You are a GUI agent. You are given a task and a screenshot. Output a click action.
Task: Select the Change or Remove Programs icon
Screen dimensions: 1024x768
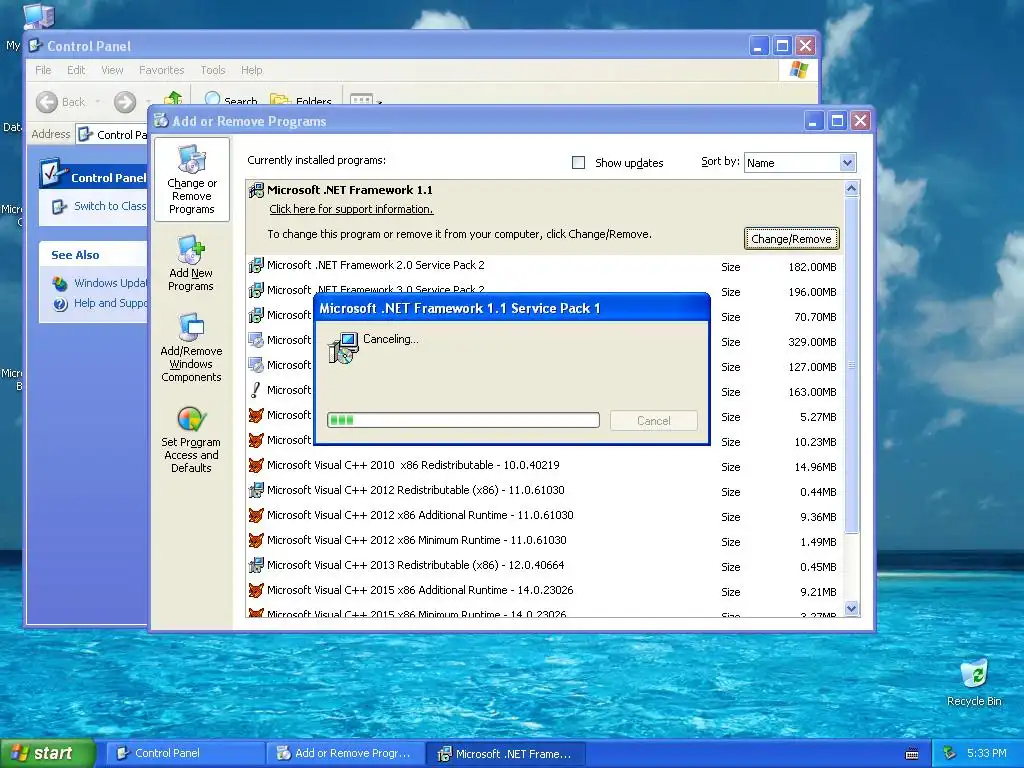(191, 159)
